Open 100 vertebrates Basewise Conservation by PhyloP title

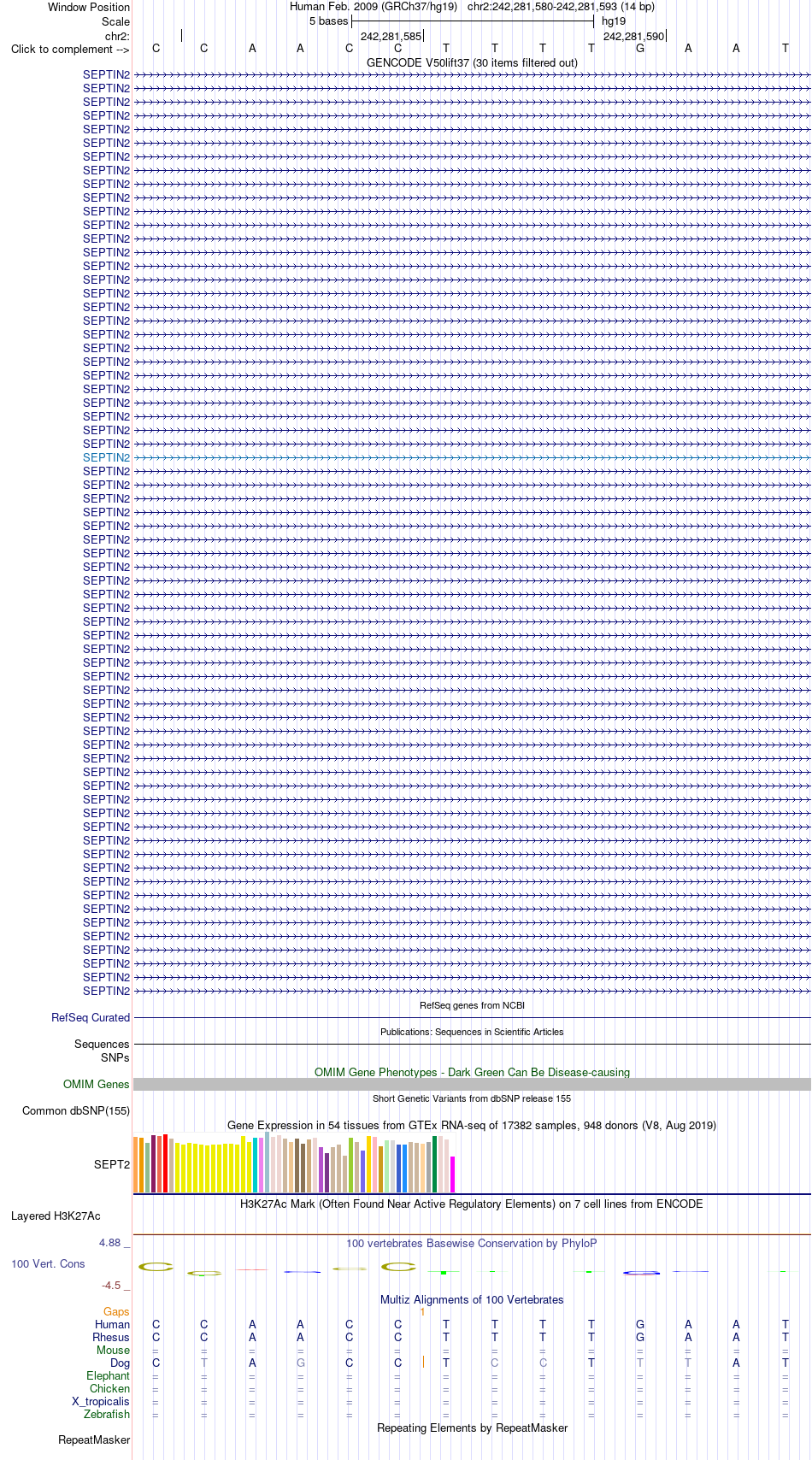coord(472,1243)
